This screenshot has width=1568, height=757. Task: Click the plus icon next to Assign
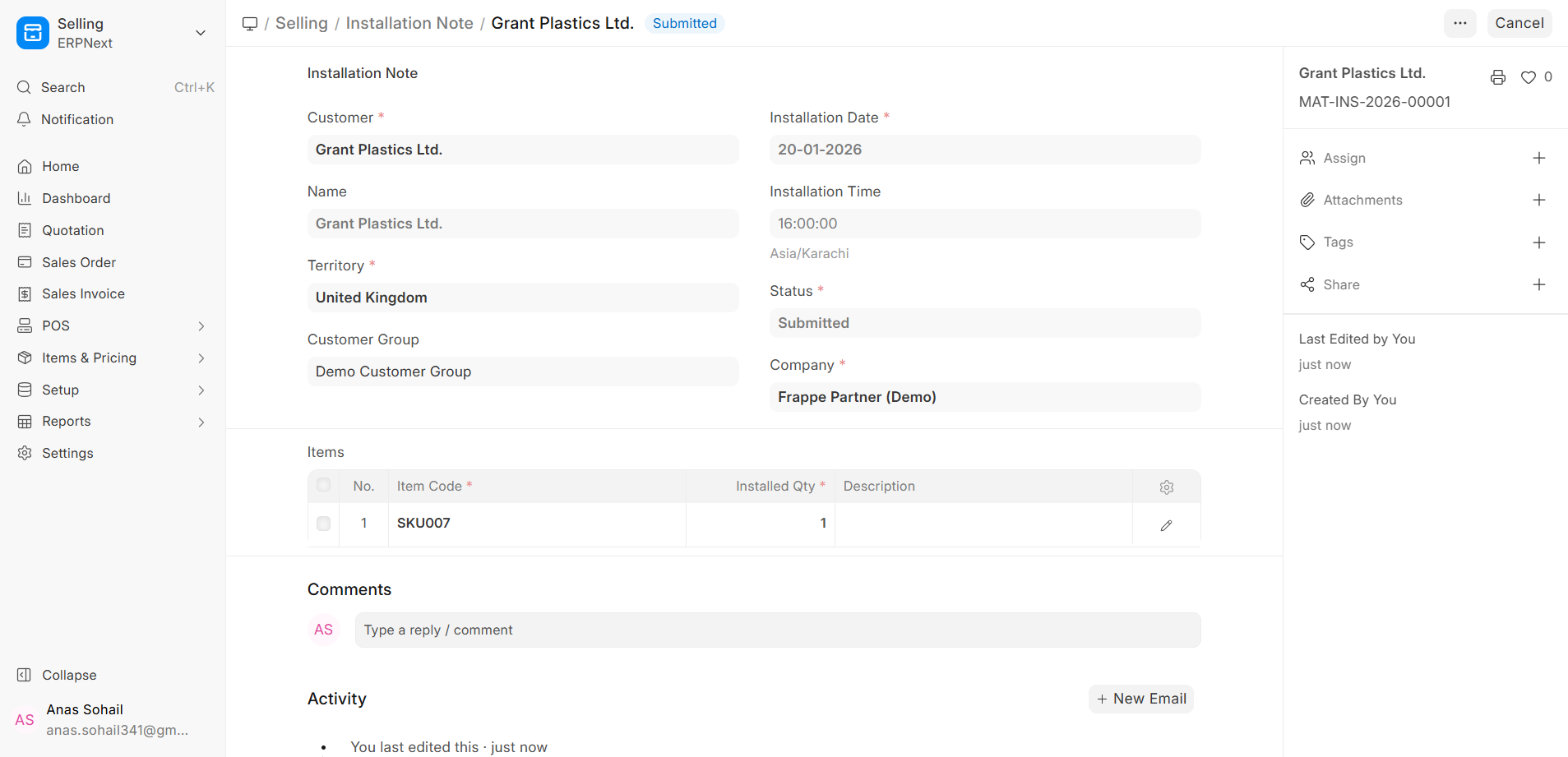(x=1538, y=158)
